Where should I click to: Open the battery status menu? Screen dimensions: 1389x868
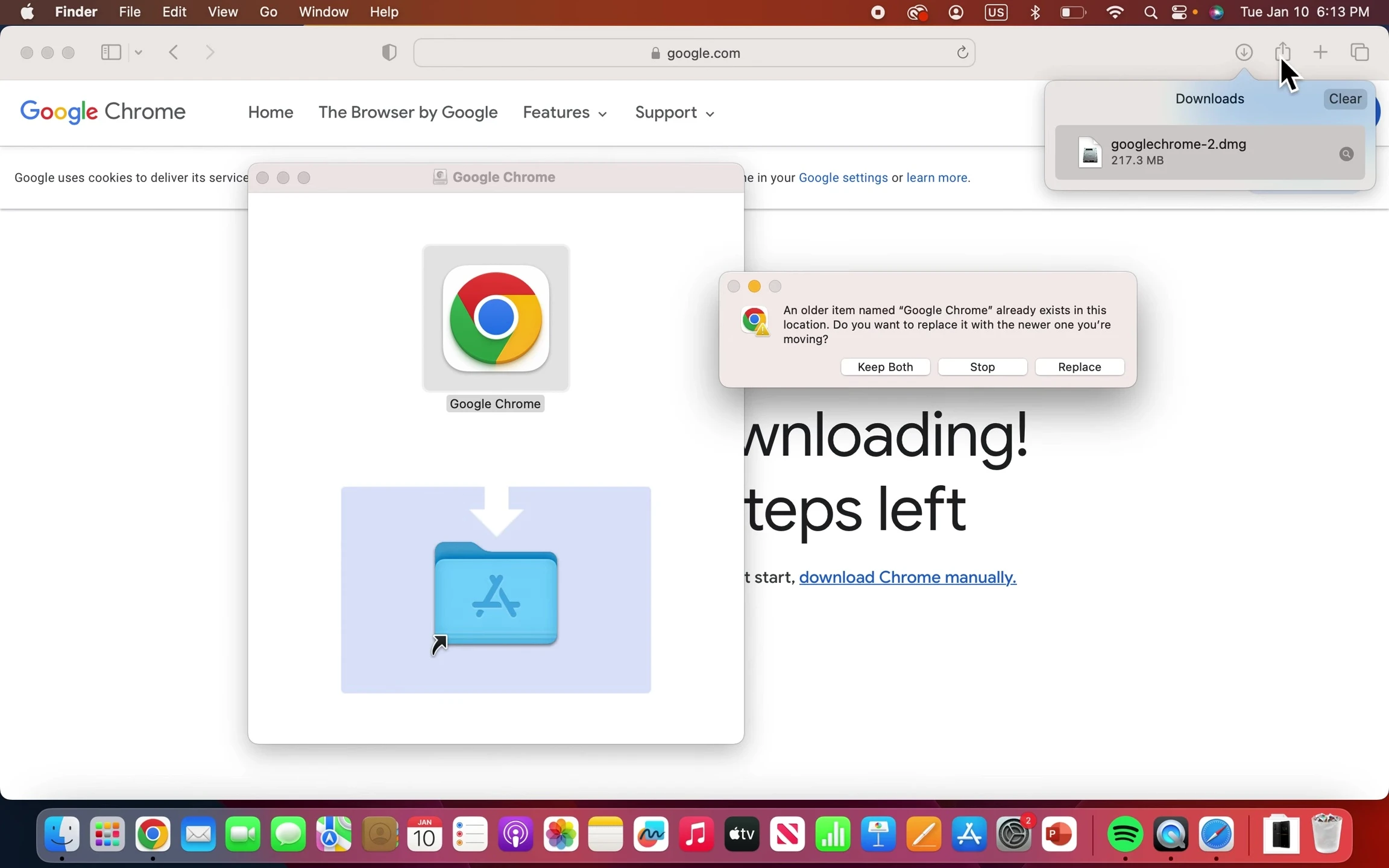point(1073,12)
